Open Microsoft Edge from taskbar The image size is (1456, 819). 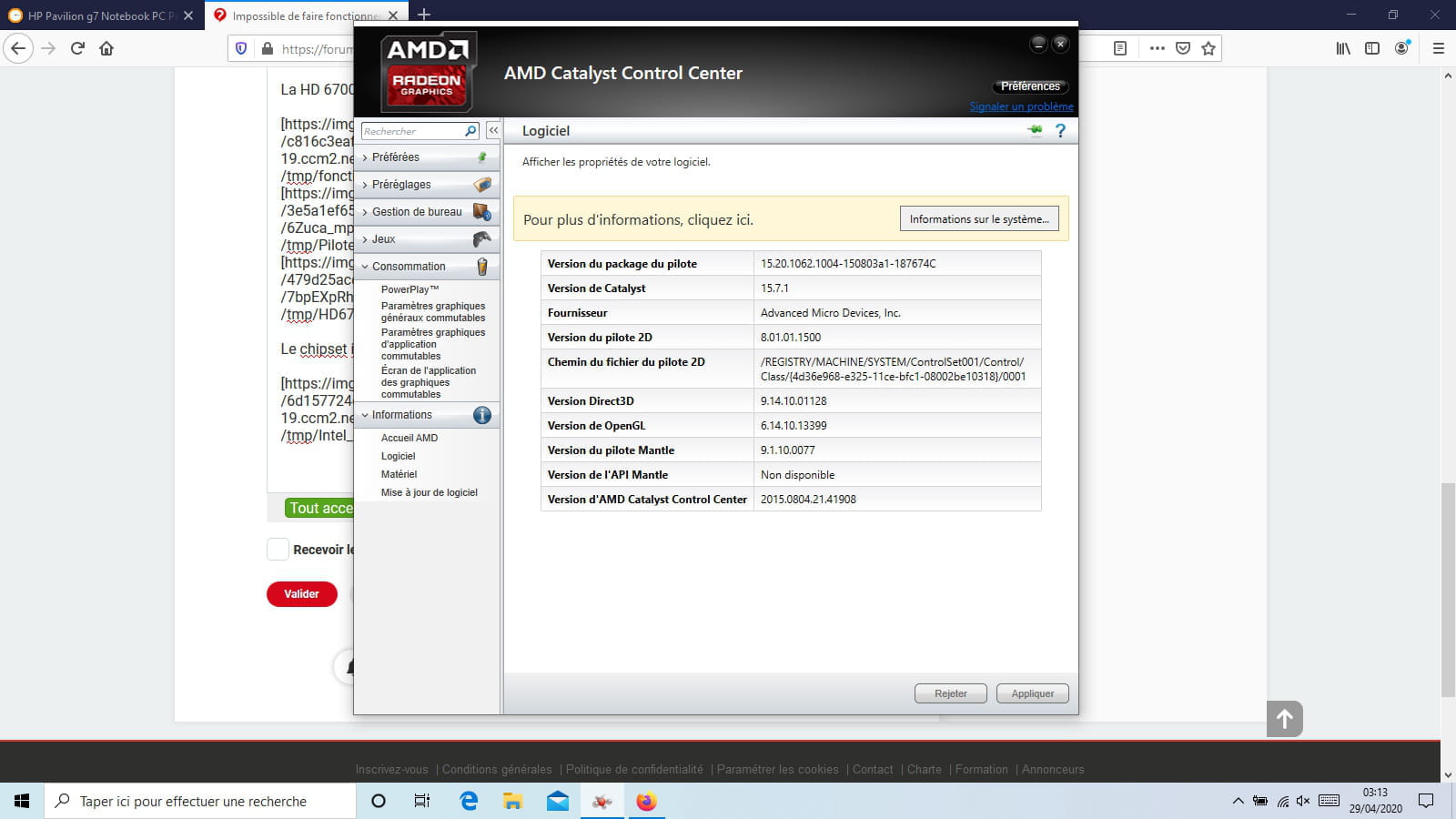(469, 801)
